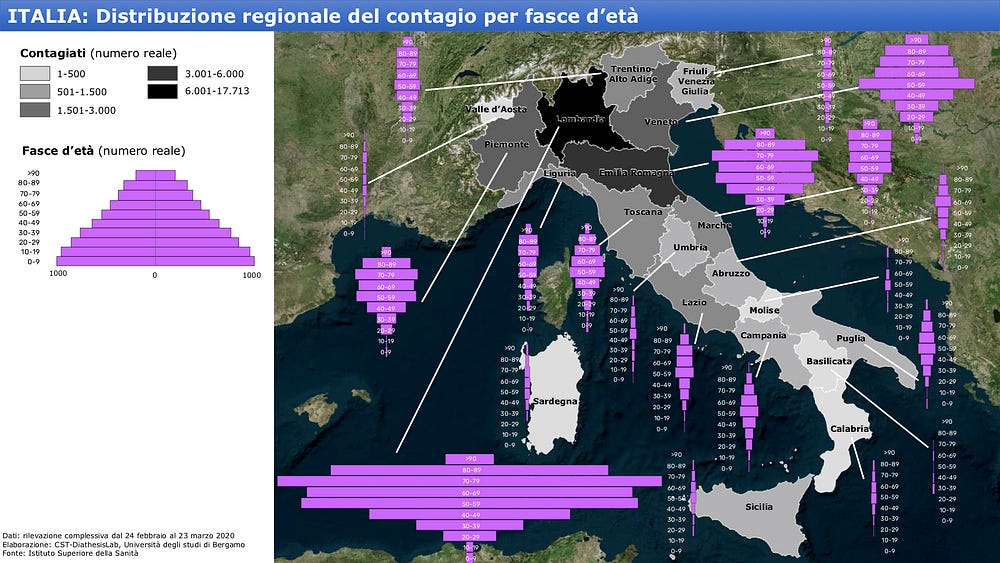This screenshot has height=563, width=1000.
Task: Click the 0-9 bar in the legend age pyramid
Action: pos(156,261)
